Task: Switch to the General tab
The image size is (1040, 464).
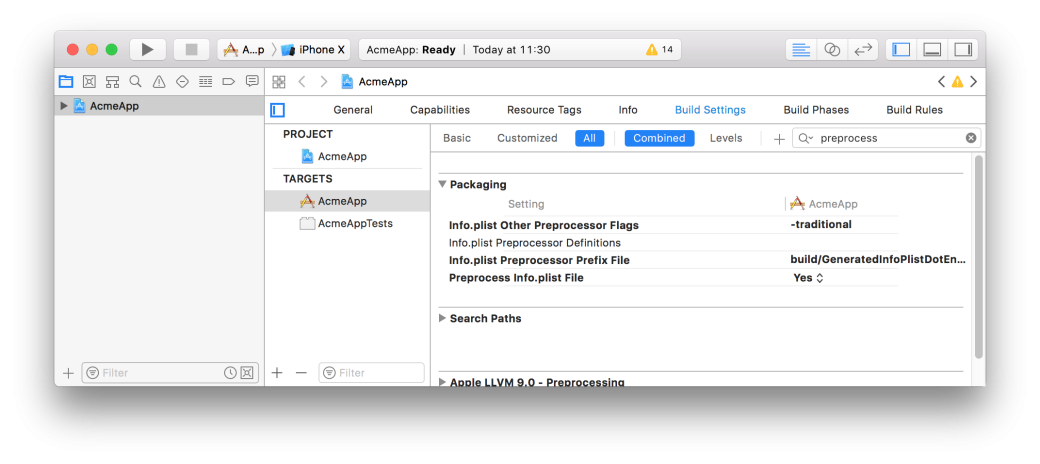Action: coord(353,110)
